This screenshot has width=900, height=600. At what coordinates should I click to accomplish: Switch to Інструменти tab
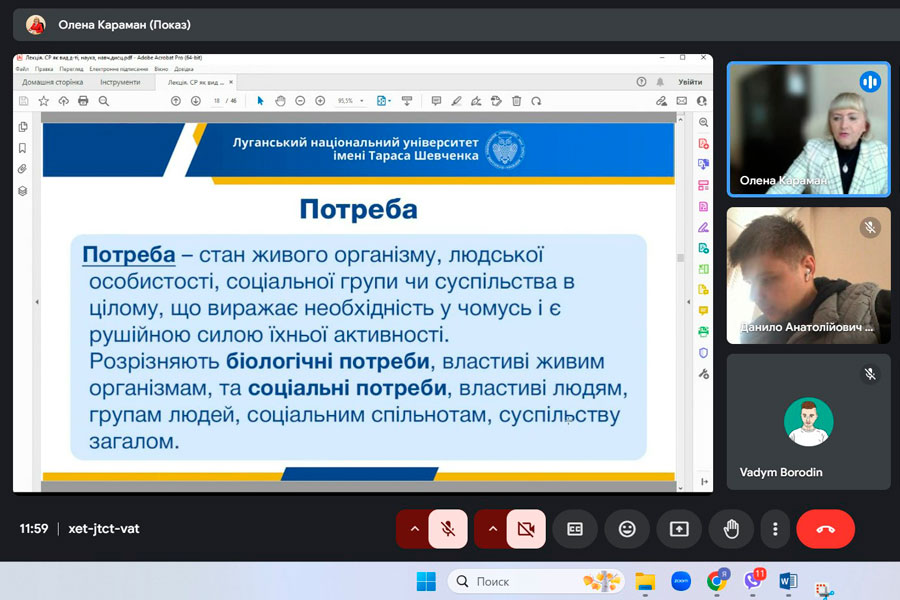coord(120,82)
